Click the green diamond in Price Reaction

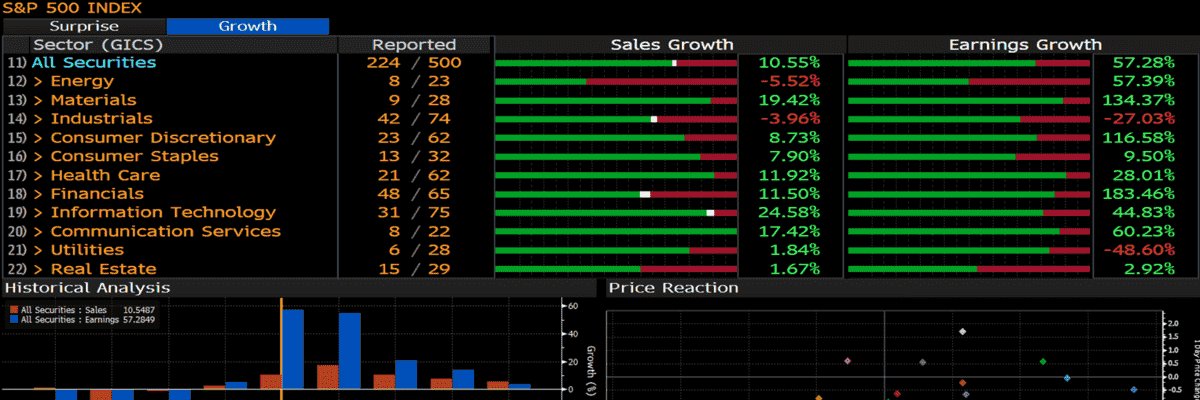1043,361
